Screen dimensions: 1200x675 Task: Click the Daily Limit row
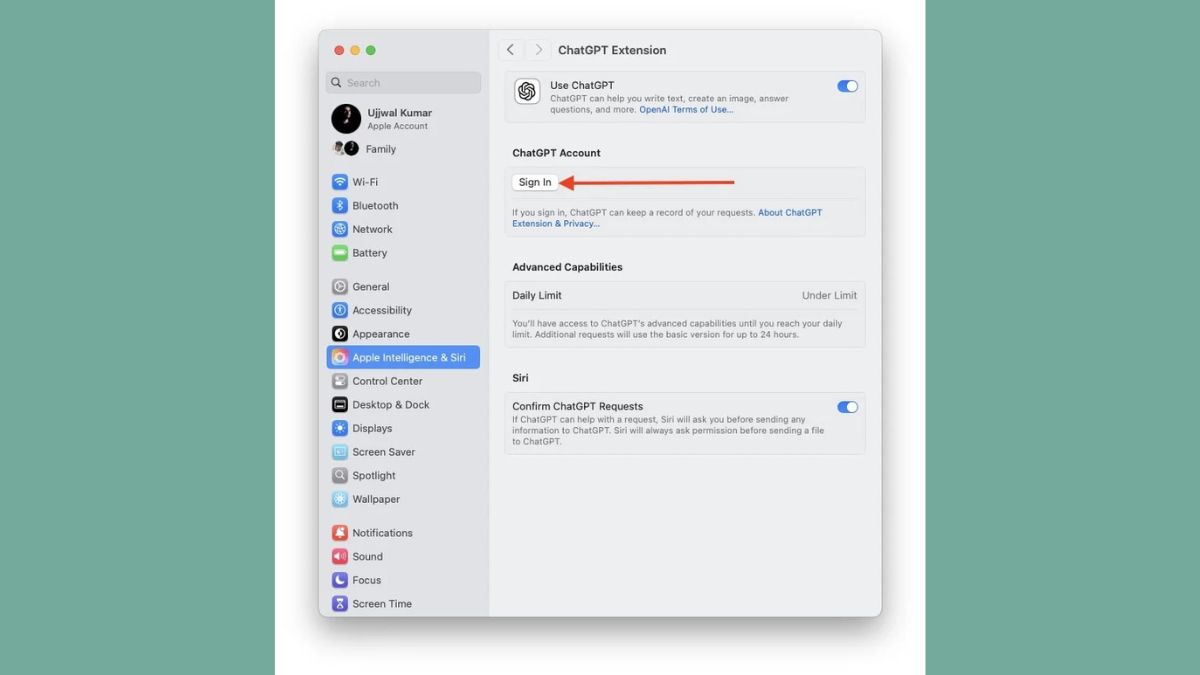685,296
